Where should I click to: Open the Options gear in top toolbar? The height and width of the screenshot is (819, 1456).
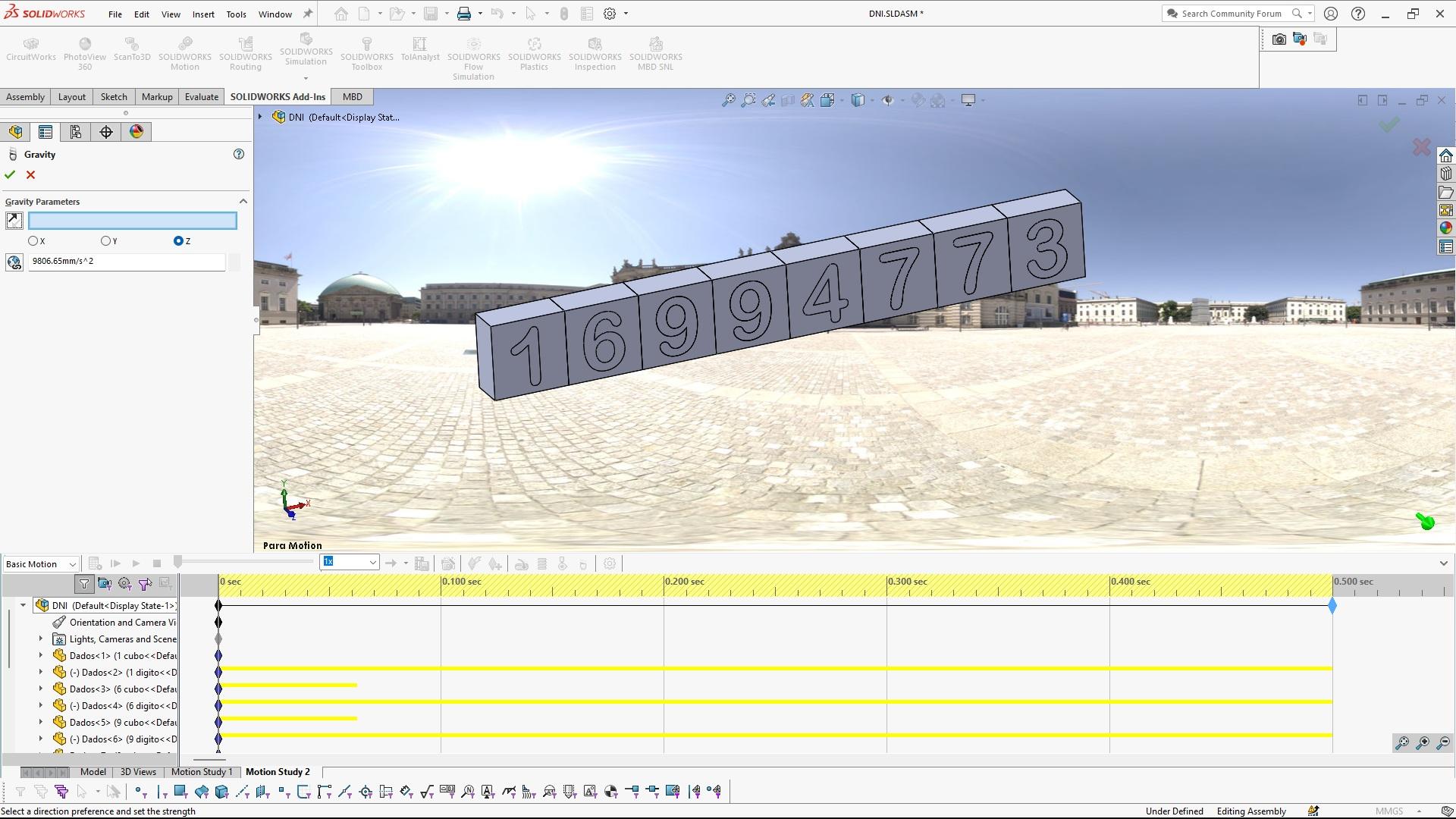point(610,14)
